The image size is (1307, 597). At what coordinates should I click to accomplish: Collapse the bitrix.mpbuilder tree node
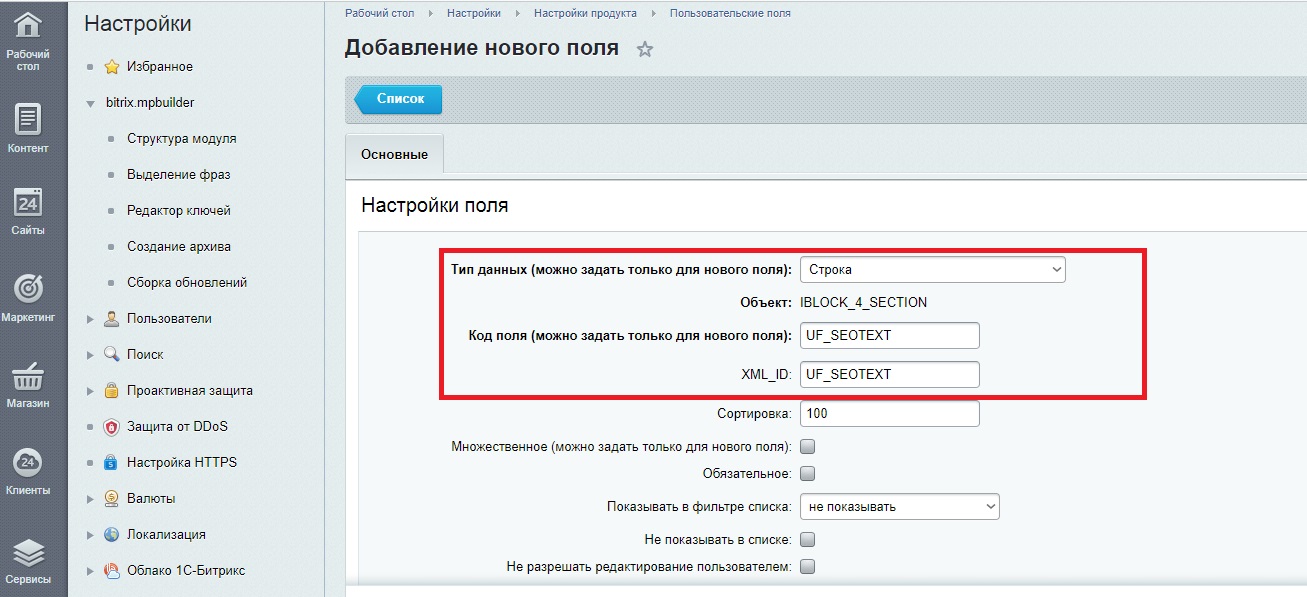tap(91, 103)
